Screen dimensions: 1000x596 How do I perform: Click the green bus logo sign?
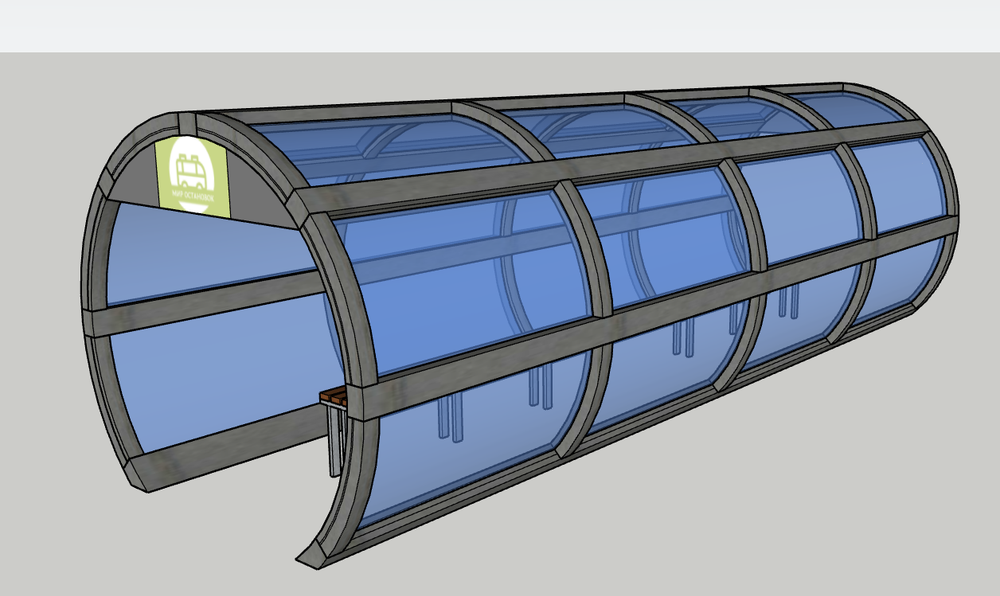(x=192, y=176)
